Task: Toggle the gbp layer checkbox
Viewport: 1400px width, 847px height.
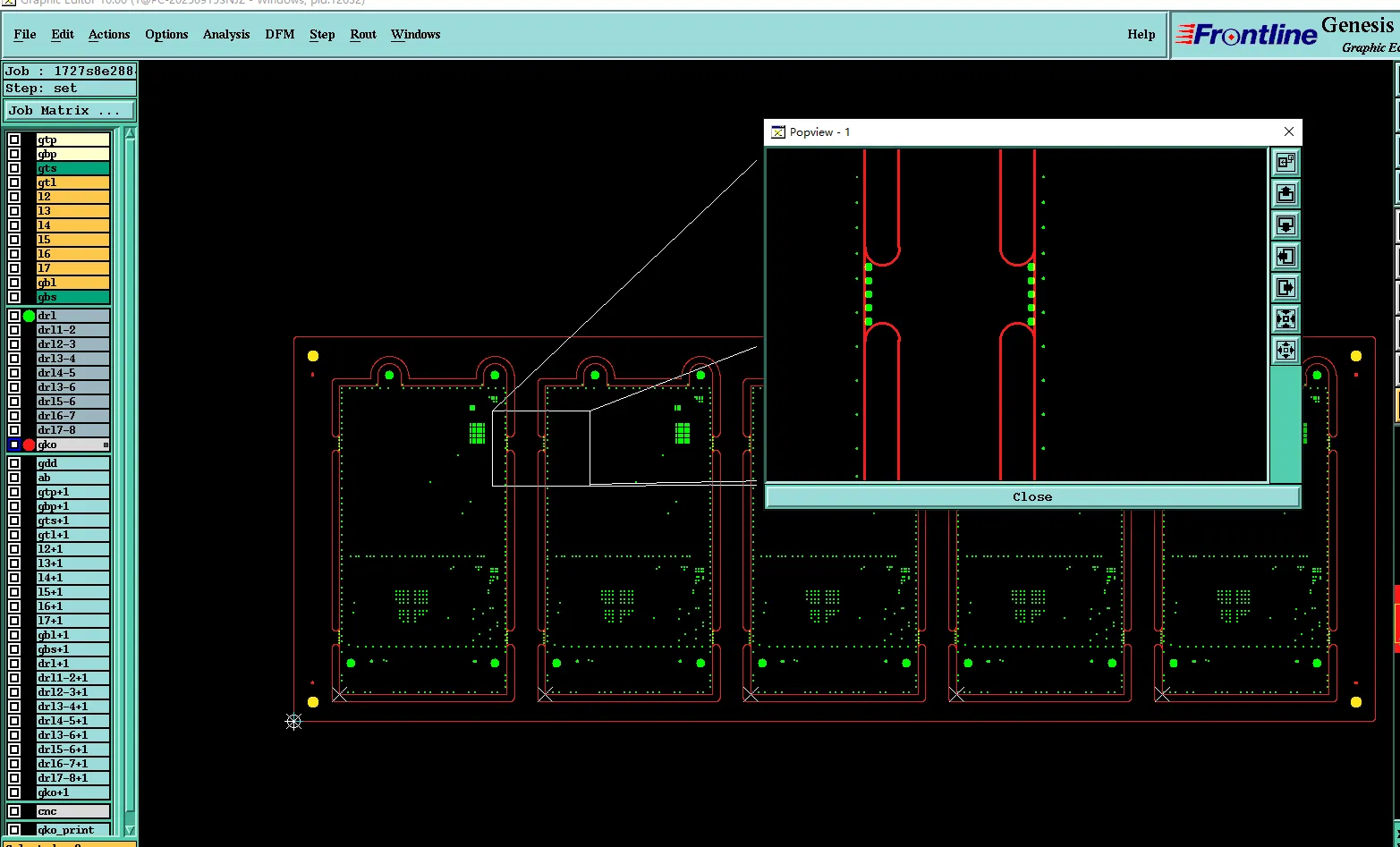Action: pyautogui.click(x=14, y=154)
